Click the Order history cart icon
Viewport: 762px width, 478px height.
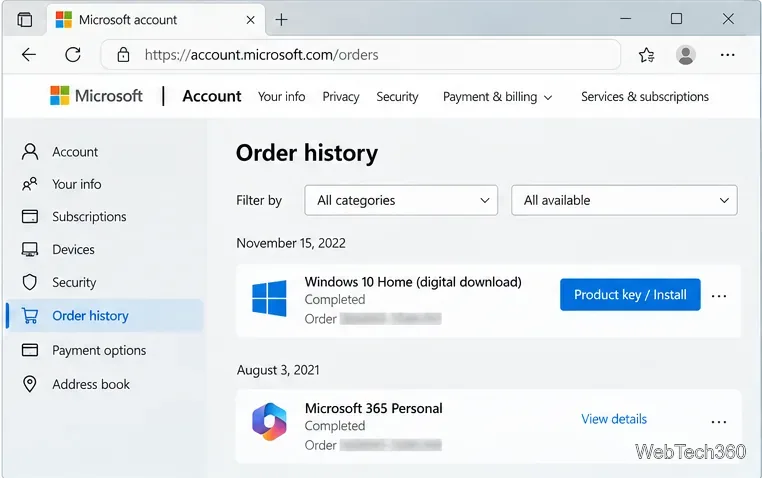30,316
